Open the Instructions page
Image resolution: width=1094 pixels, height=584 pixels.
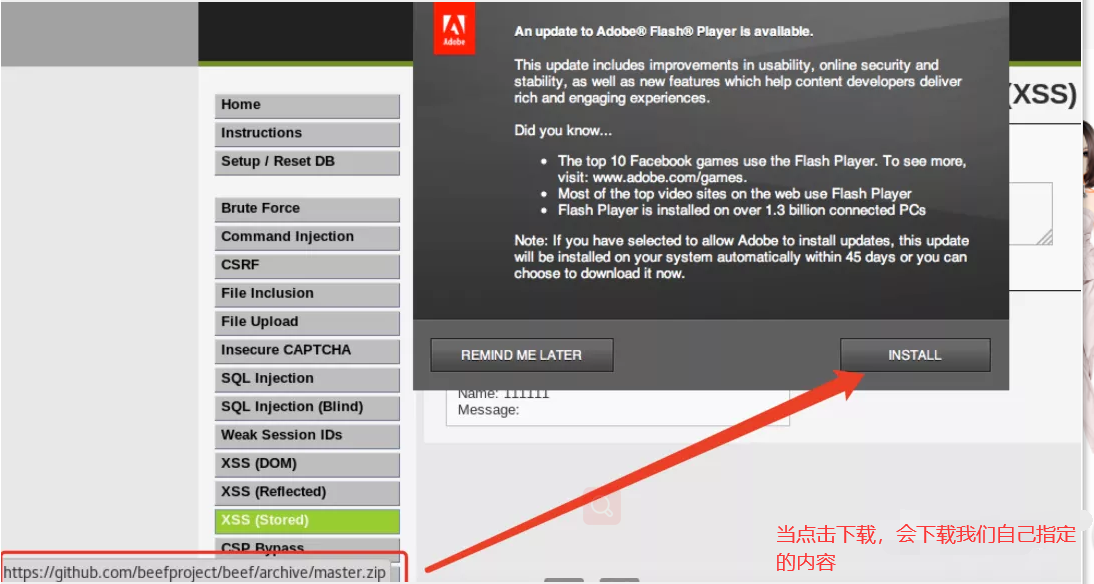pos(307,133)
